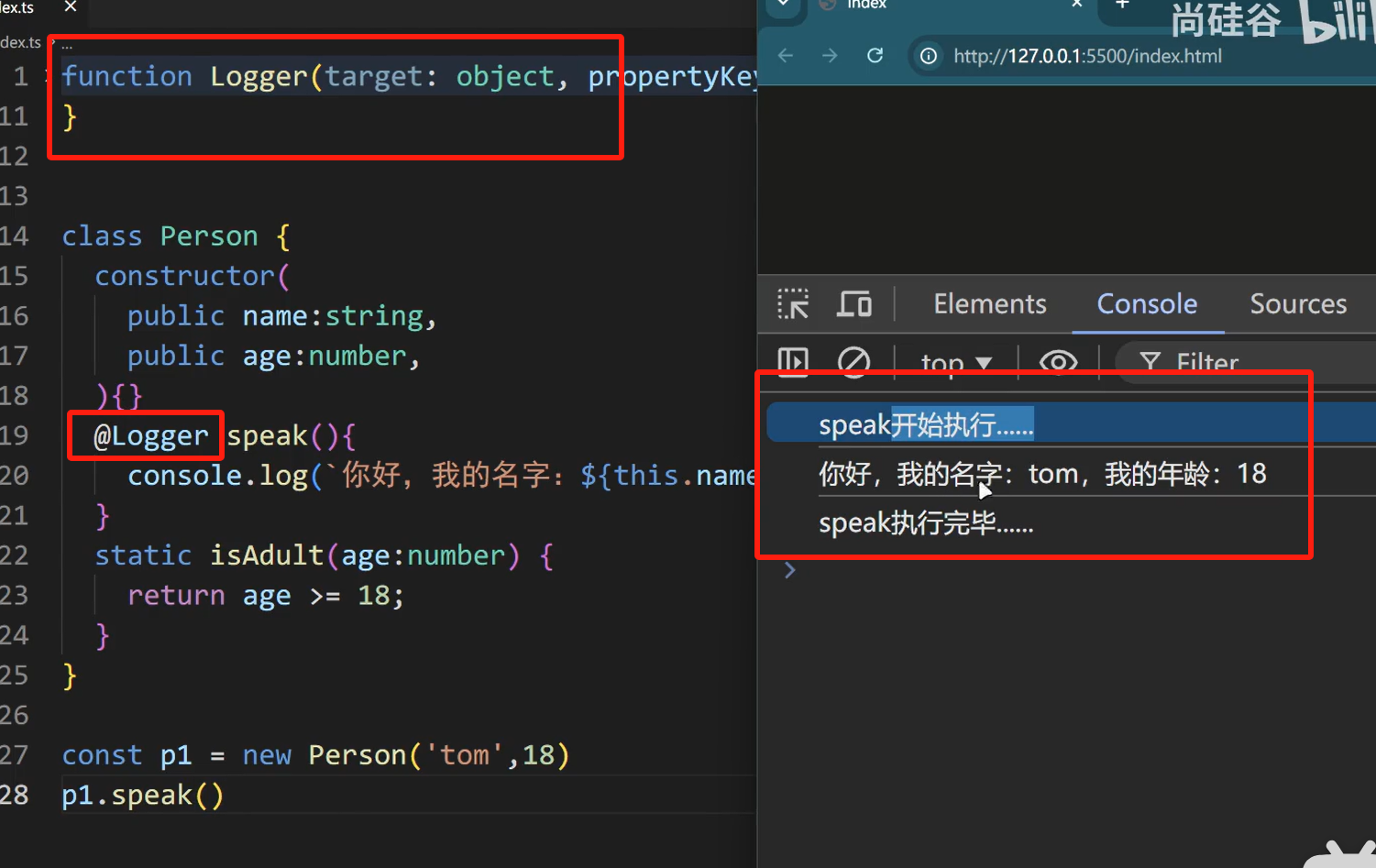Viewport: 1376px width, 868px height.
Task: Click 'p1.speak()' on line 28
Action: [x=143, y=795]
